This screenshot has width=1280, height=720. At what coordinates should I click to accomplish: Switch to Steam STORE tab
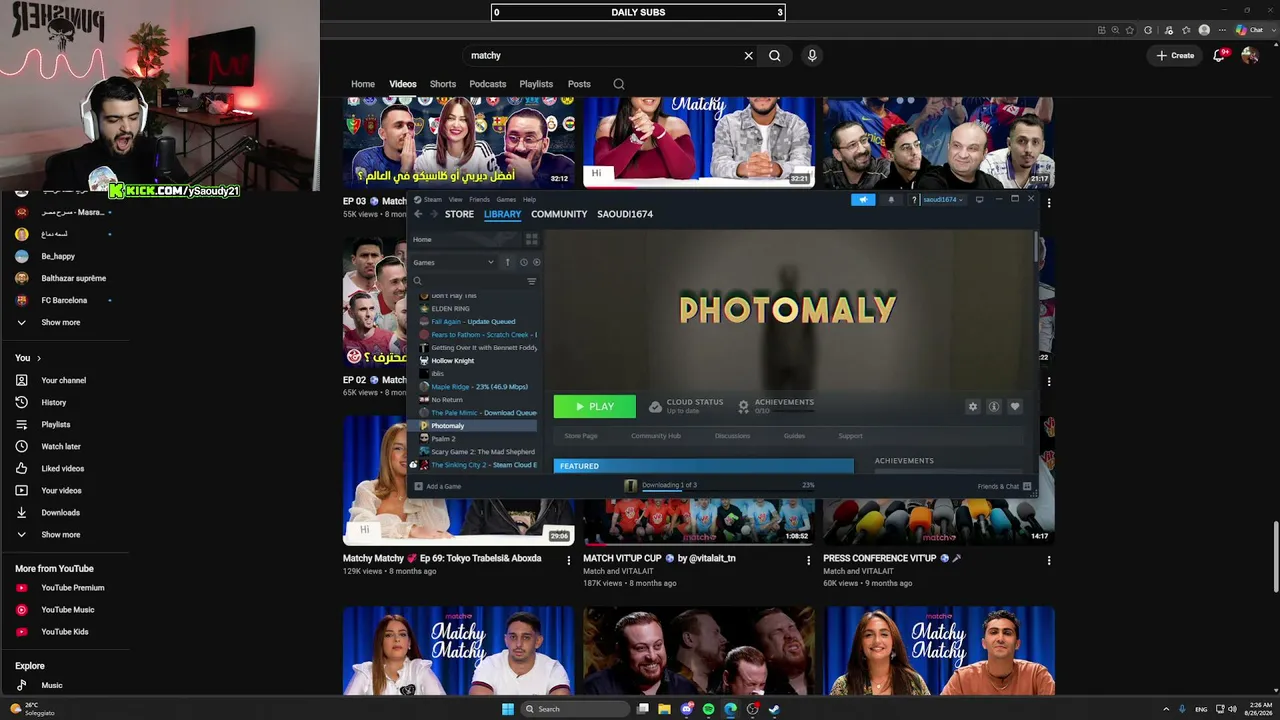tap(459, 214)
